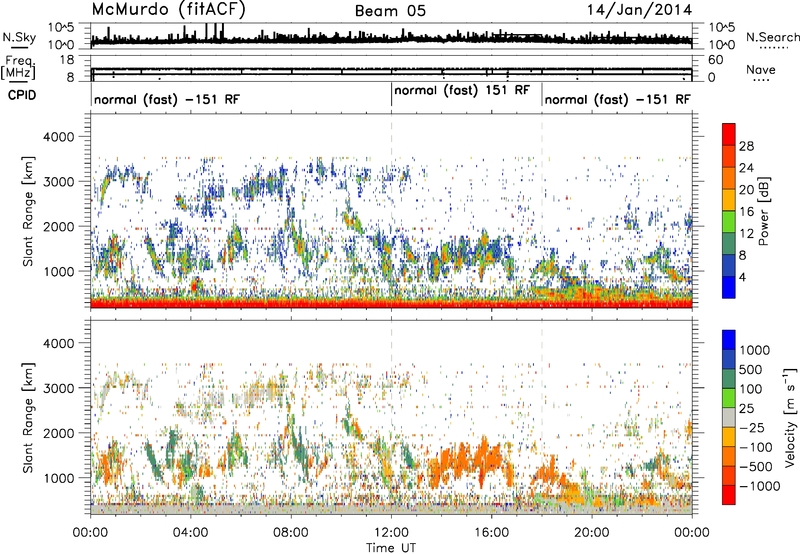
Task: Click the last 'normal (fast) -151 RF' label after 18:00
Action: 617,99
